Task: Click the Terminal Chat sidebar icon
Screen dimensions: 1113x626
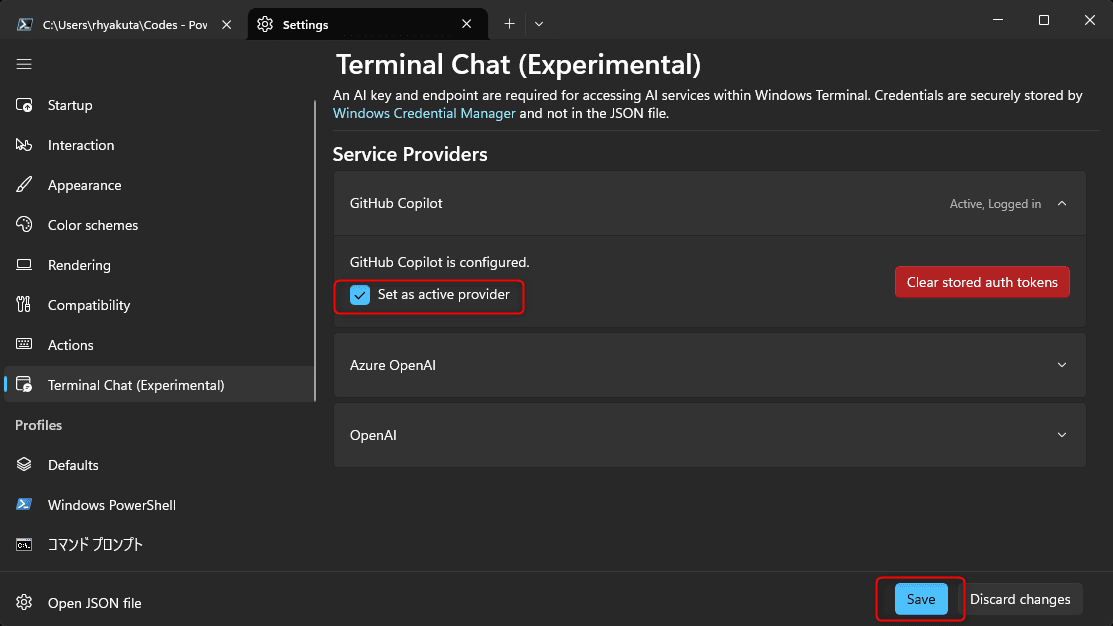Action: [x=24, y=385]
